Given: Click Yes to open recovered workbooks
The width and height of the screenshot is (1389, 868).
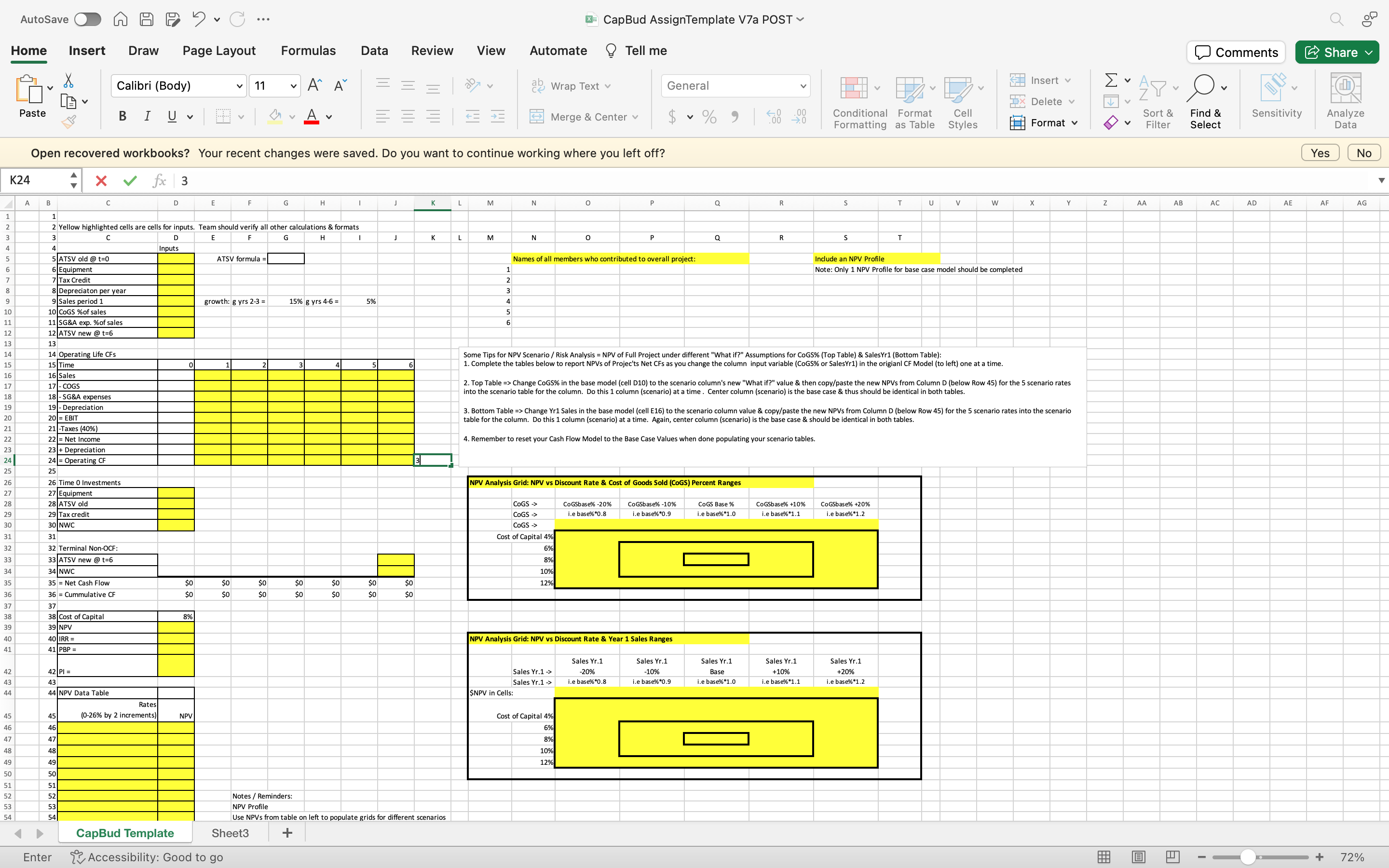Looking at the screenshot, I should (x=1320, y=153).
